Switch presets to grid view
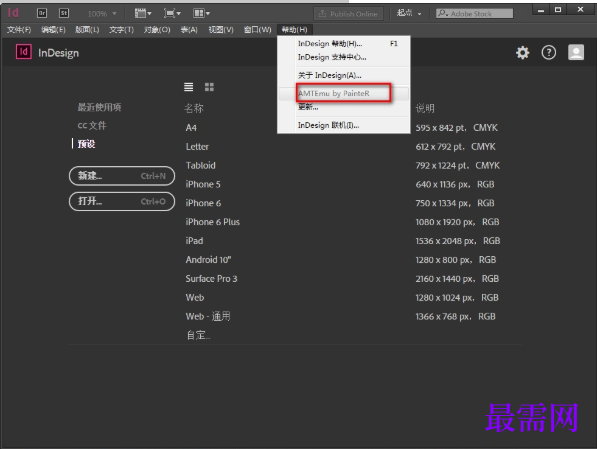This screenshot has width=597, height=449. [x=209, y=87]
